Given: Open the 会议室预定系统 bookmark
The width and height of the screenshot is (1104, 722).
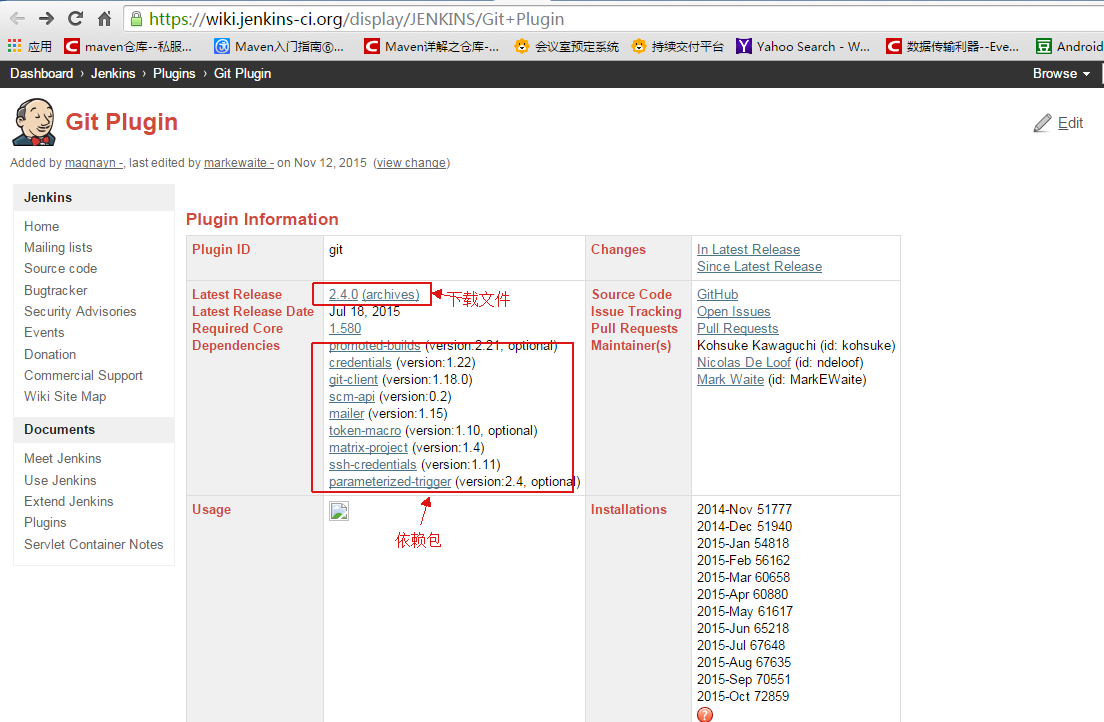Looking at the screenshot, I should (x=567, y=46).
